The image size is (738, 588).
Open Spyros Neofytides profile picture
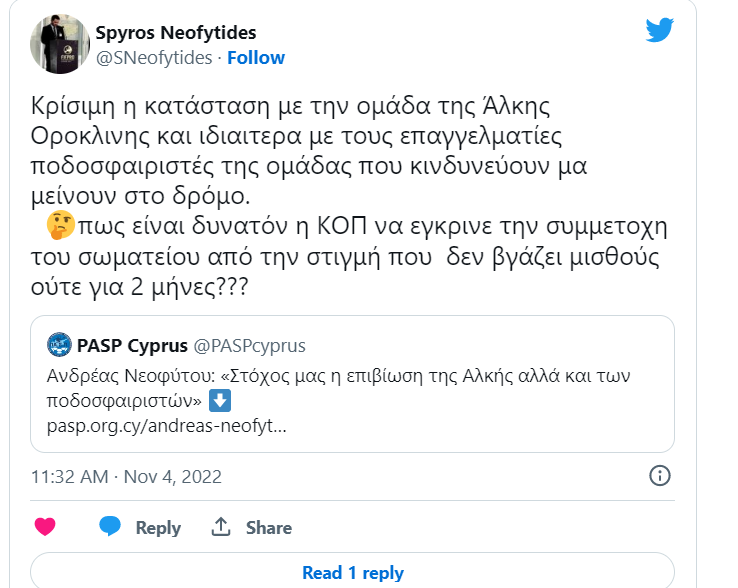pyautogui.click(x=60, y=44)
